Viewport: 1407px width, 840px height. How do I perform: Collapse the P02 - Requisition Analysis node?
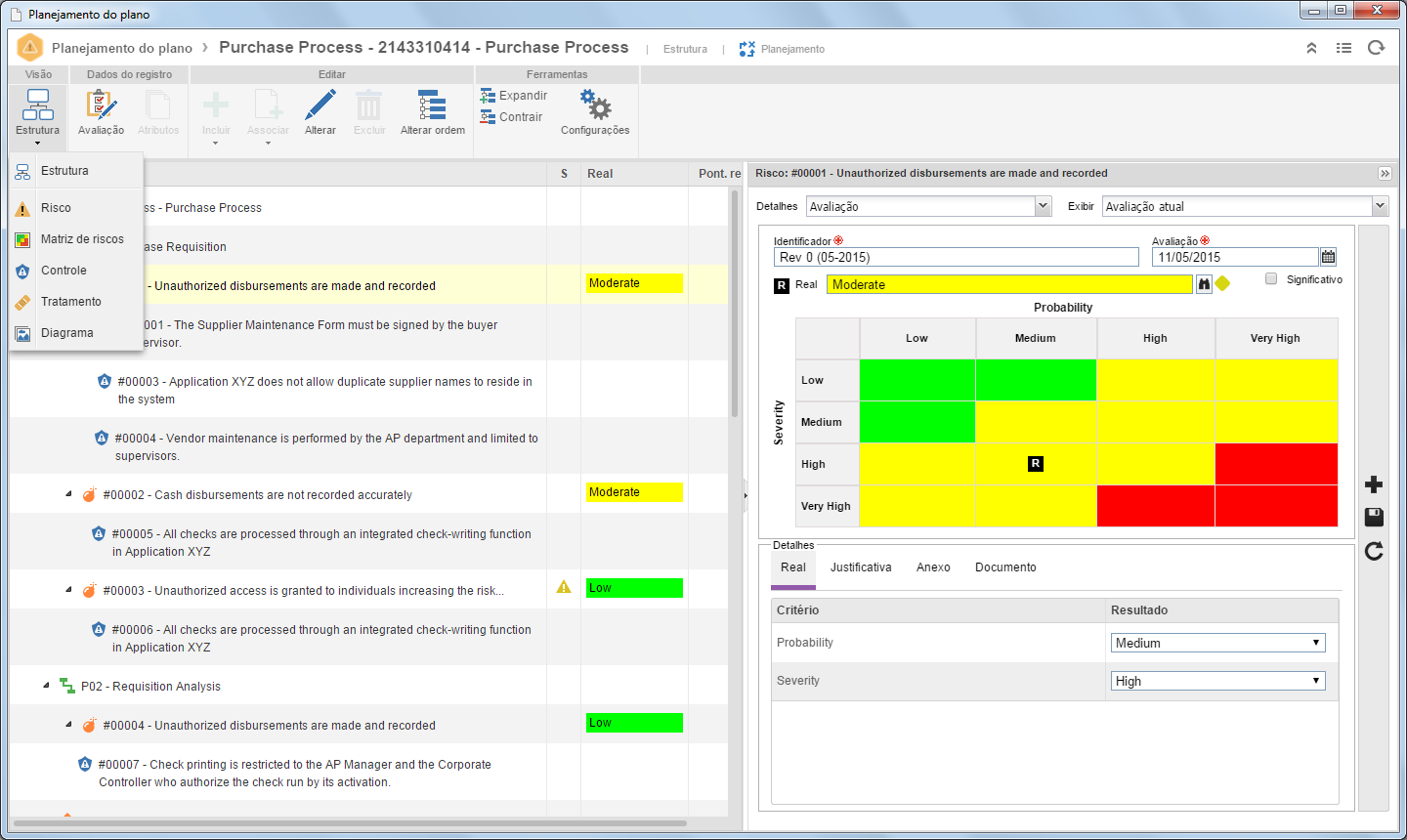(x=46, y=686)
